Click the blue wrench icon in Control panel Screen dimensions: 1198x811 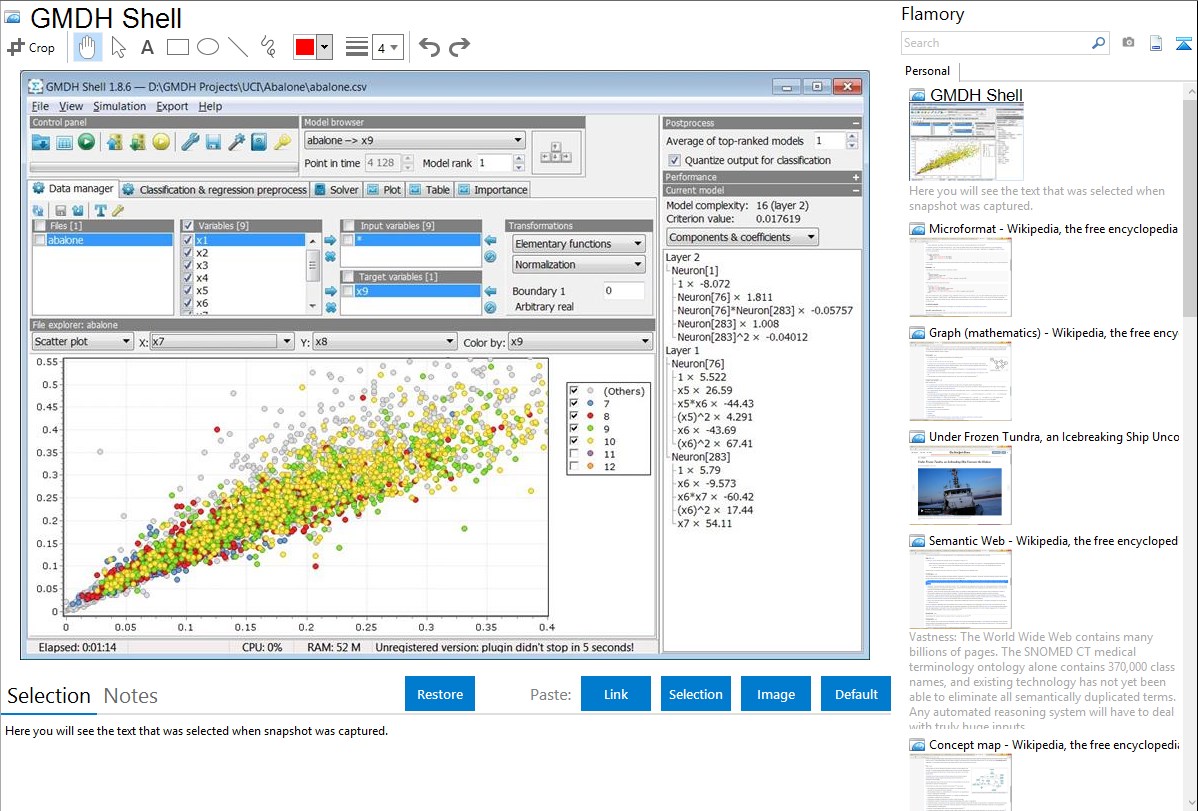coord(189,141)
